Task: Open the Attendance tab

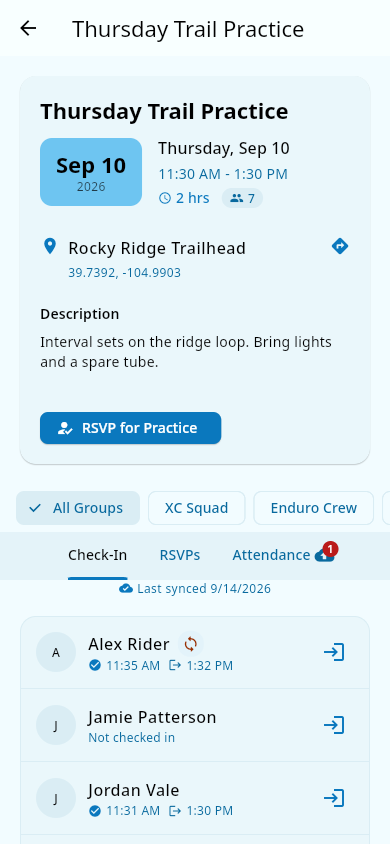Action: [271, 555]
